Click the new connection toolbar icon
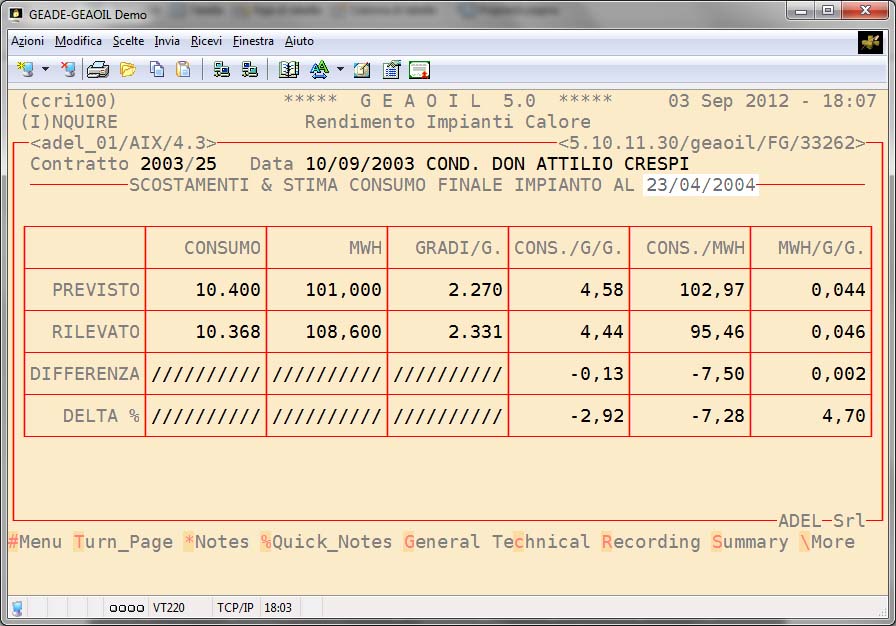896x626 pixels. 25,69
